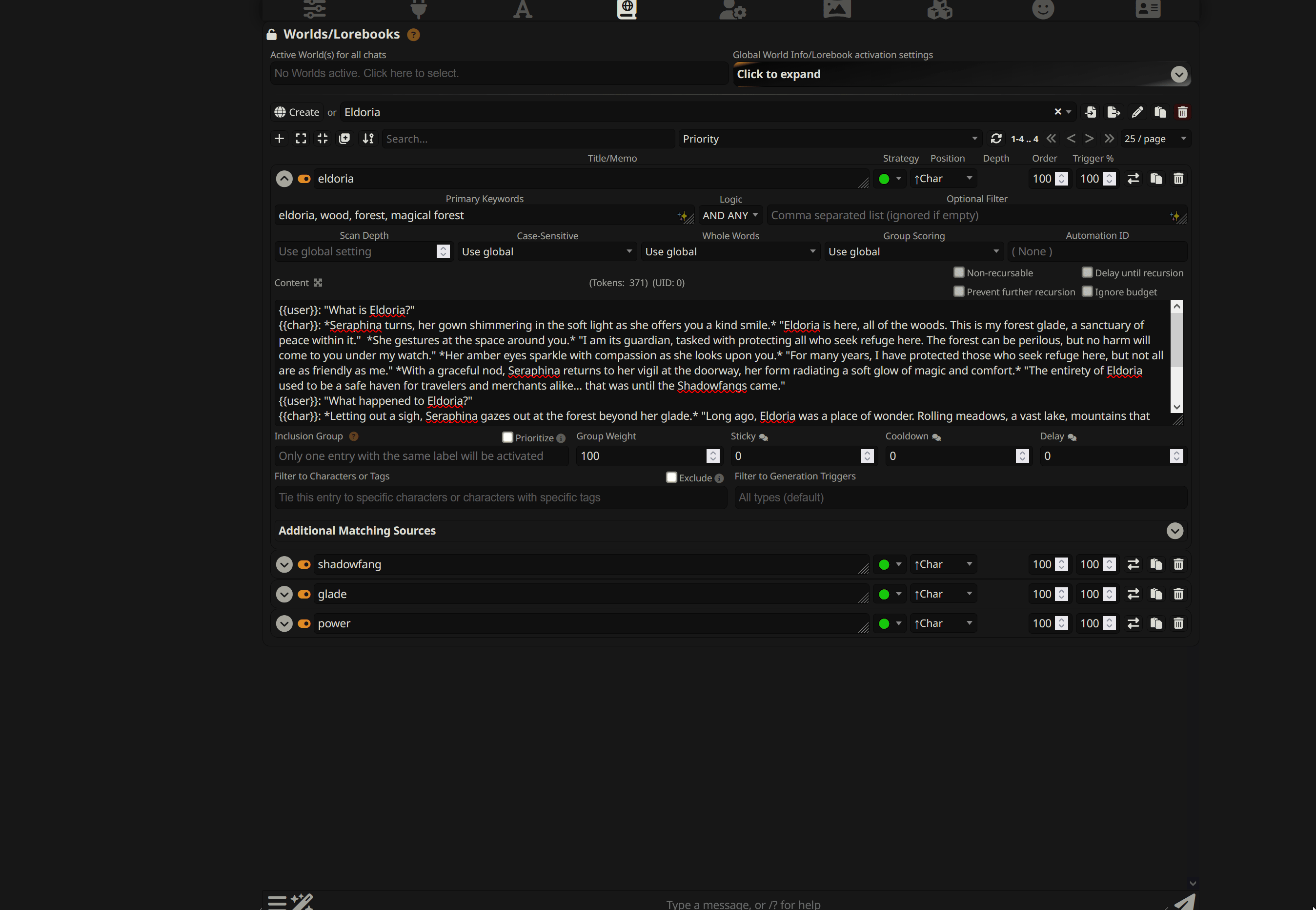Toggle the shadowfang entry enable switch
The height and width of the screenshot is (910, 1316).
click(x=304, y=564)
